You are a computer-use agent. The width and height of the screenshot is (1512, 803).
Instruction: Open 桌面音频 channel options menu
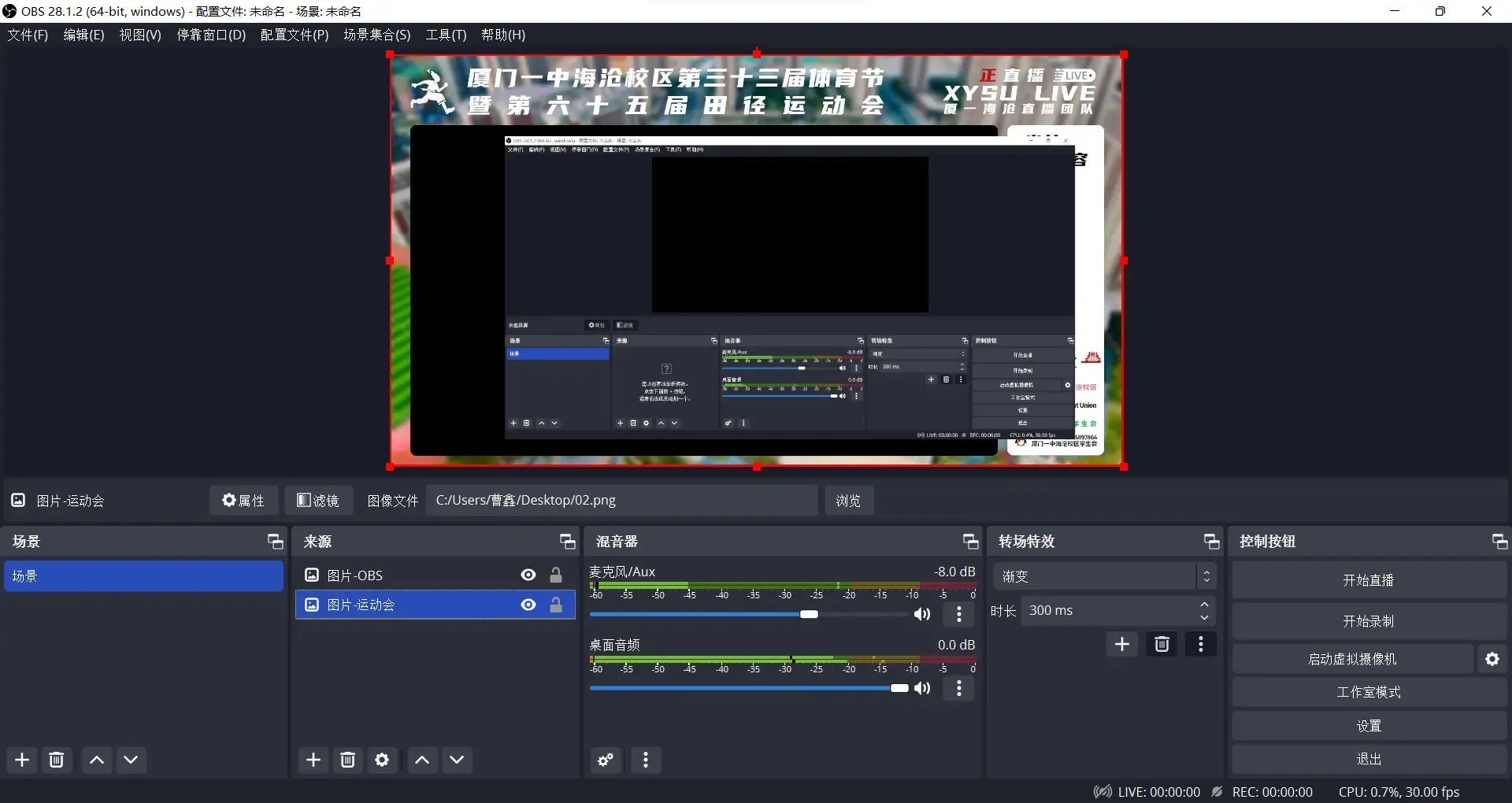[x=959, y=688]
